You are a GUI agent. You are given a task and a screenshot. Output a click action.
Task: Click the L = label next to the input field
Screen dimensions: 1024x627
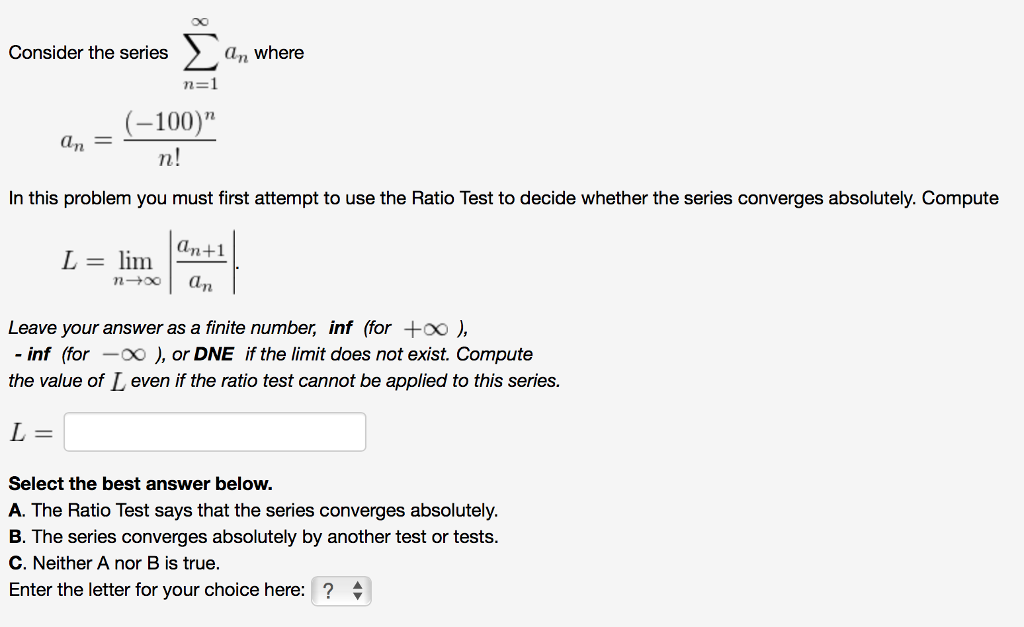click(30, 431)
